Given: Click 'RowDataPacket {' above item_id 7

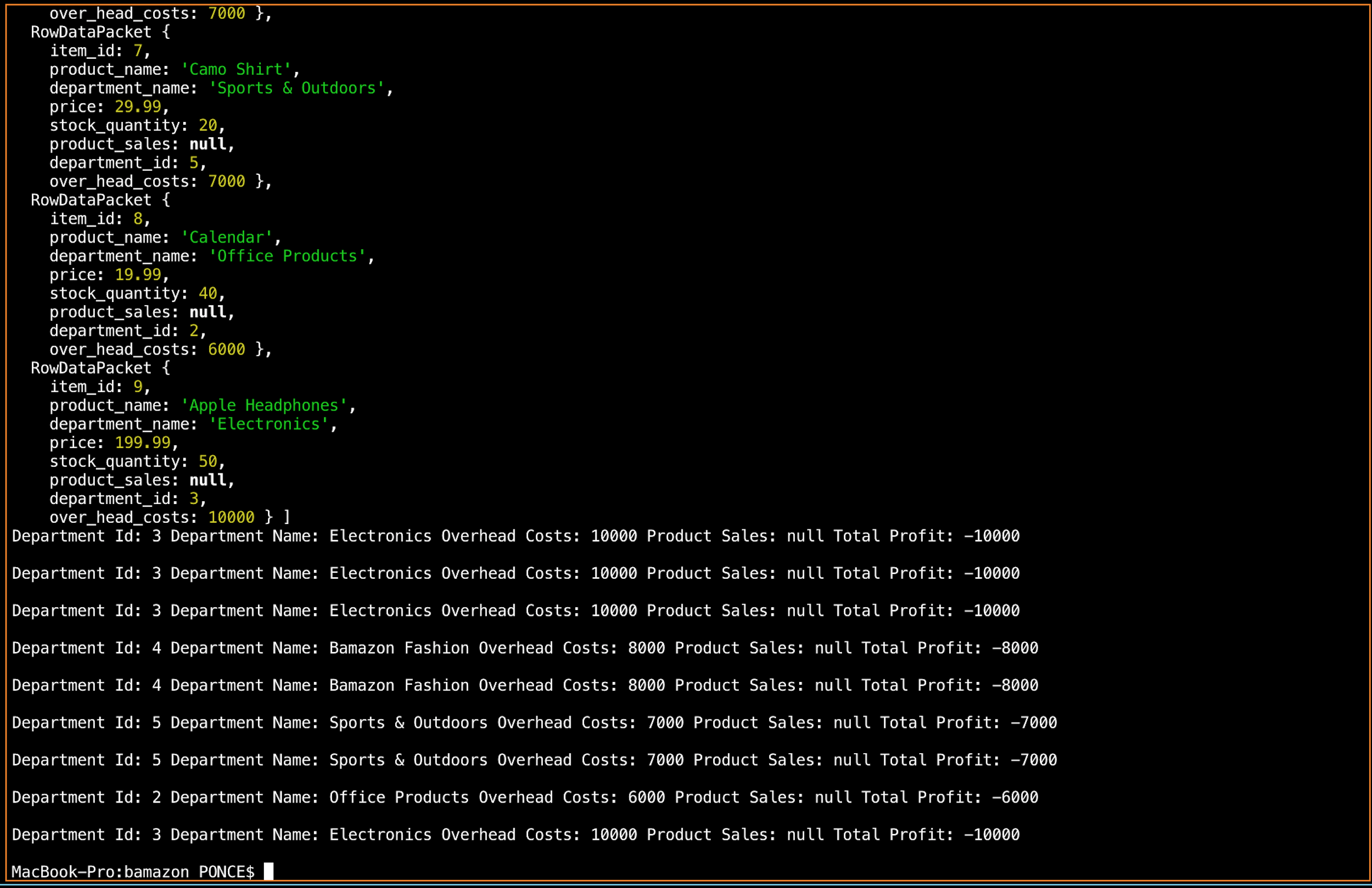Looking at the screenshot, I should [x=100, y=32].
